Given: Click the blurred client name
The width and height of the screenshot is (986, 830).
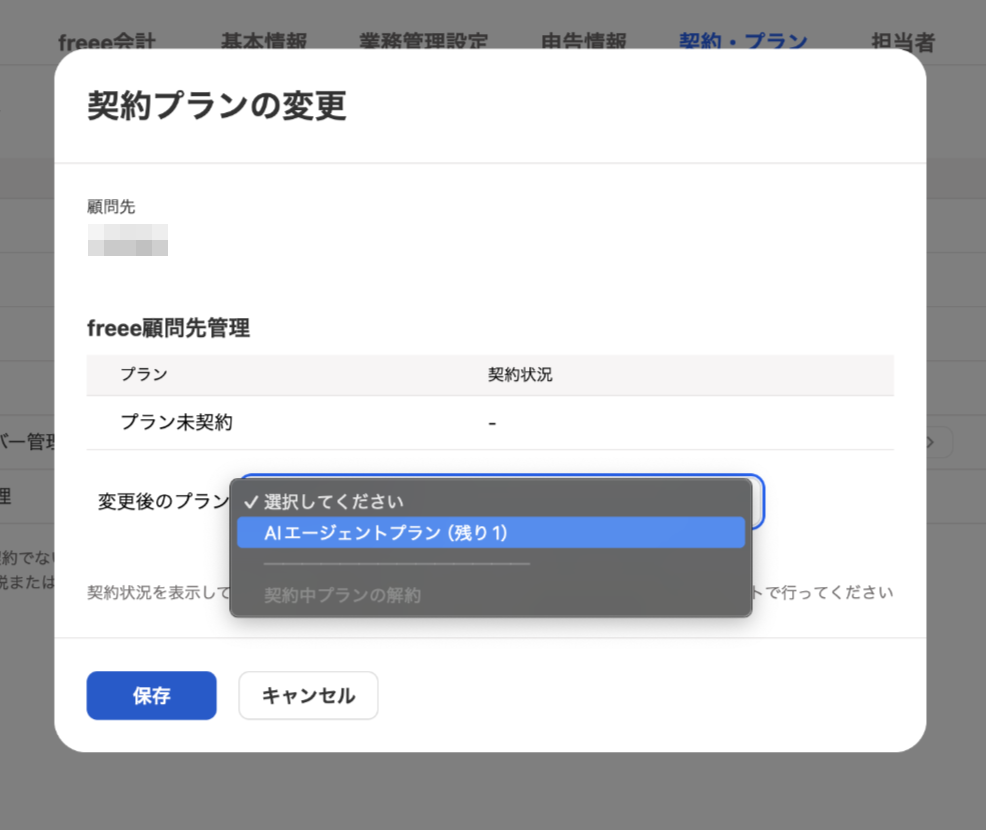Looking at the screenshot, I should (x=128, y=240).
